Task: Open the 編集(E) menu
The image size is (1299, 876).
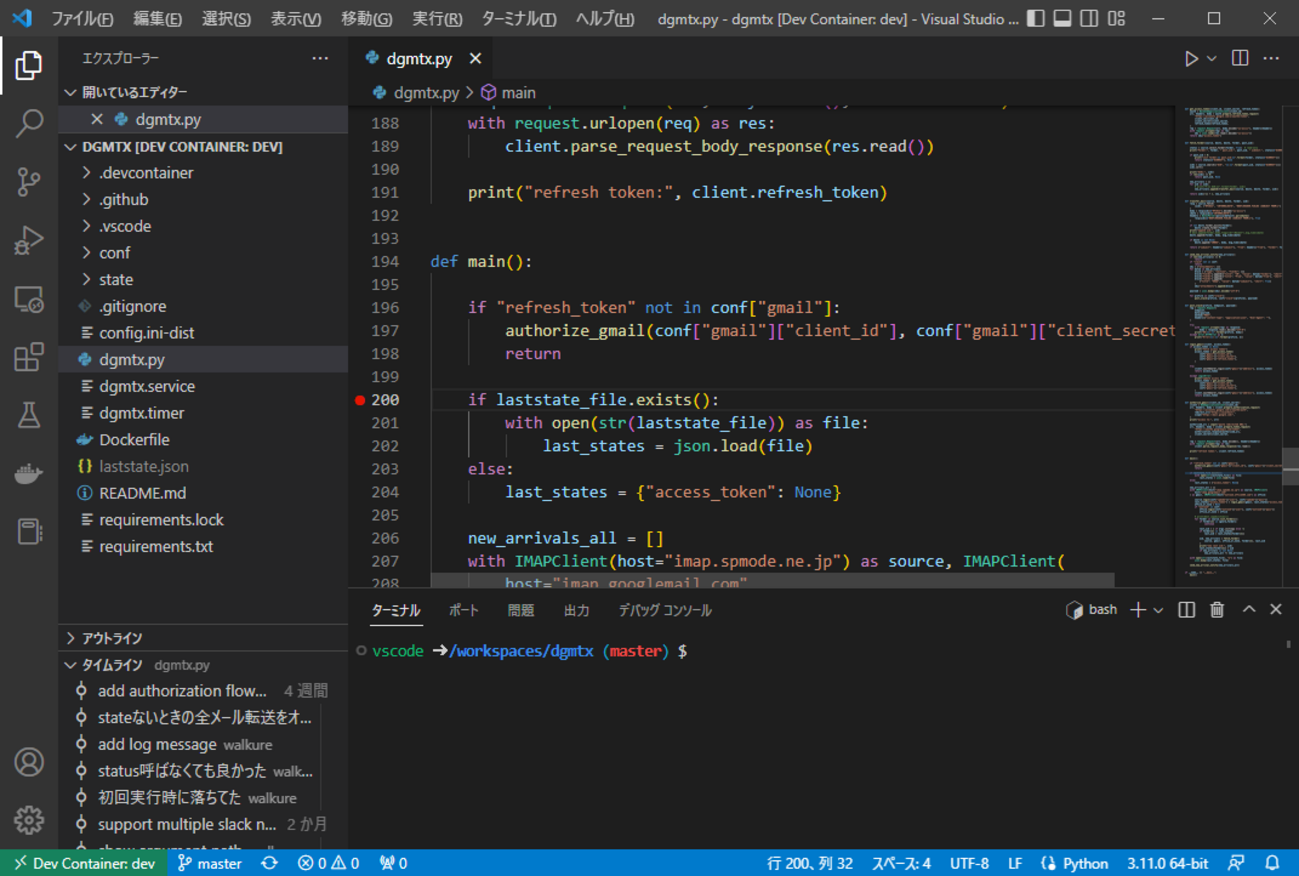Action: point(157,19)
